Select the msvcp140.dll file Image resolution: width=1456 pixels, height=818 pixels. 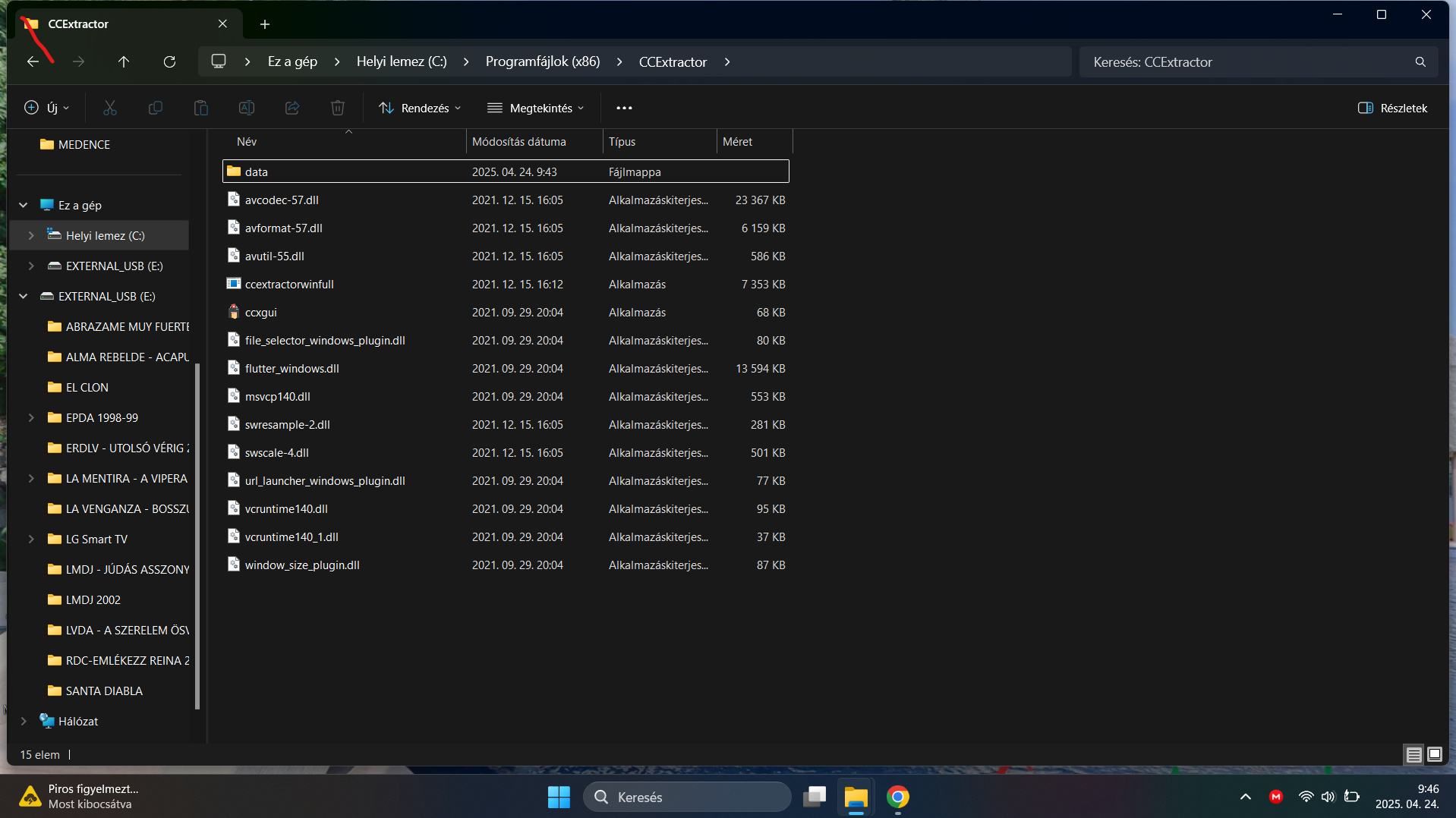506,396
